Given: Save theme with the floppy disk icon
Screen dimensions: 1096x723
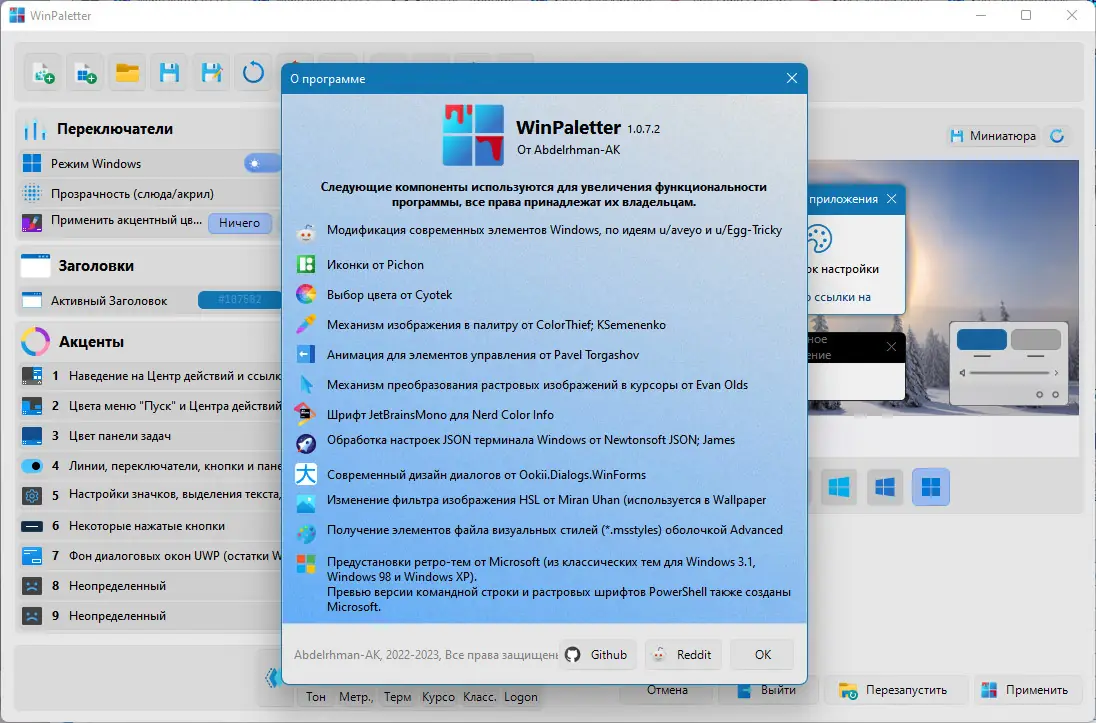Looking at the screenshot, I should [x=169, y=73].
